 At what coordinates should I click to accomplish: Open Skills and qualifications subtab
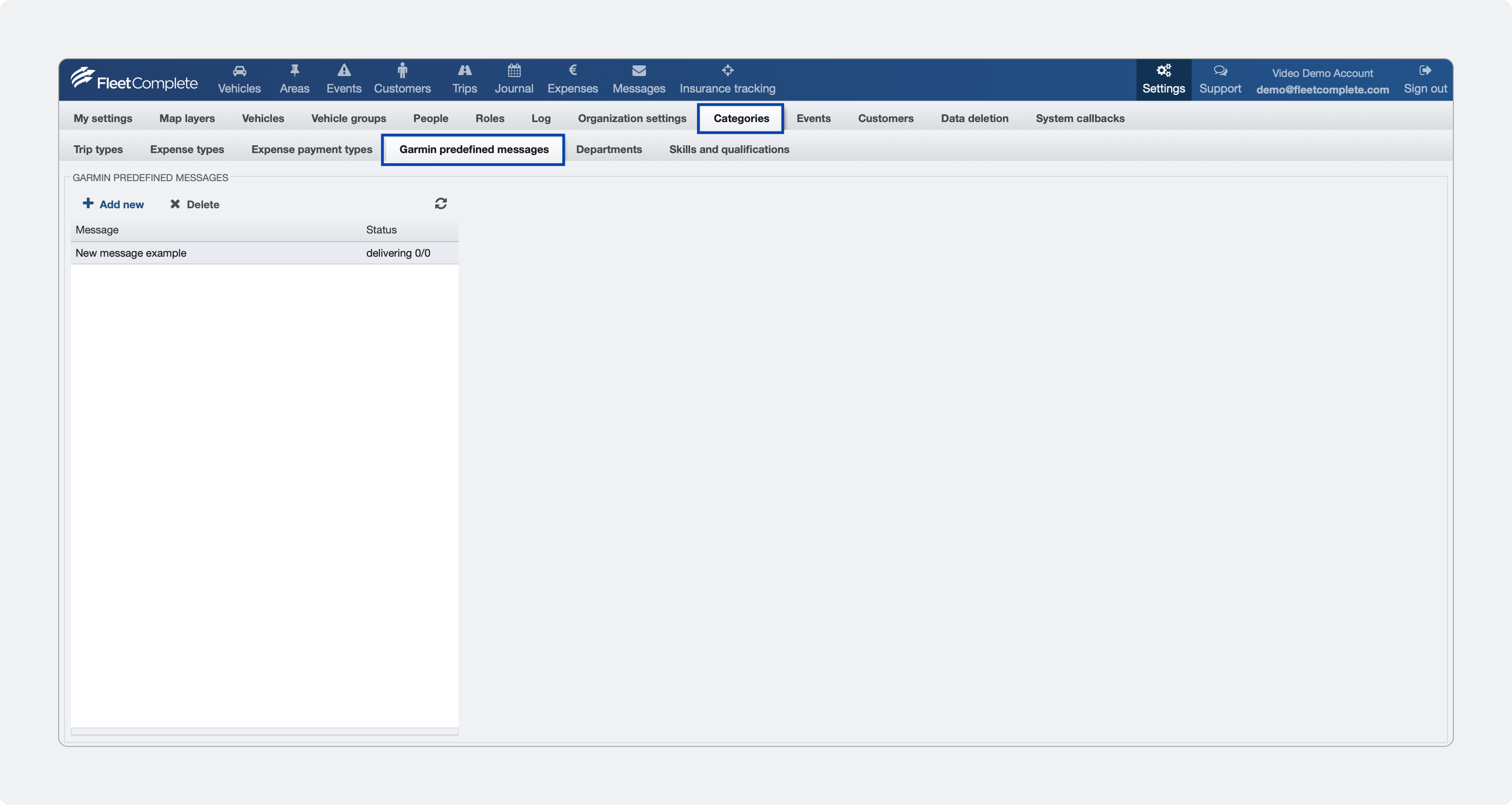coord(729,149)
